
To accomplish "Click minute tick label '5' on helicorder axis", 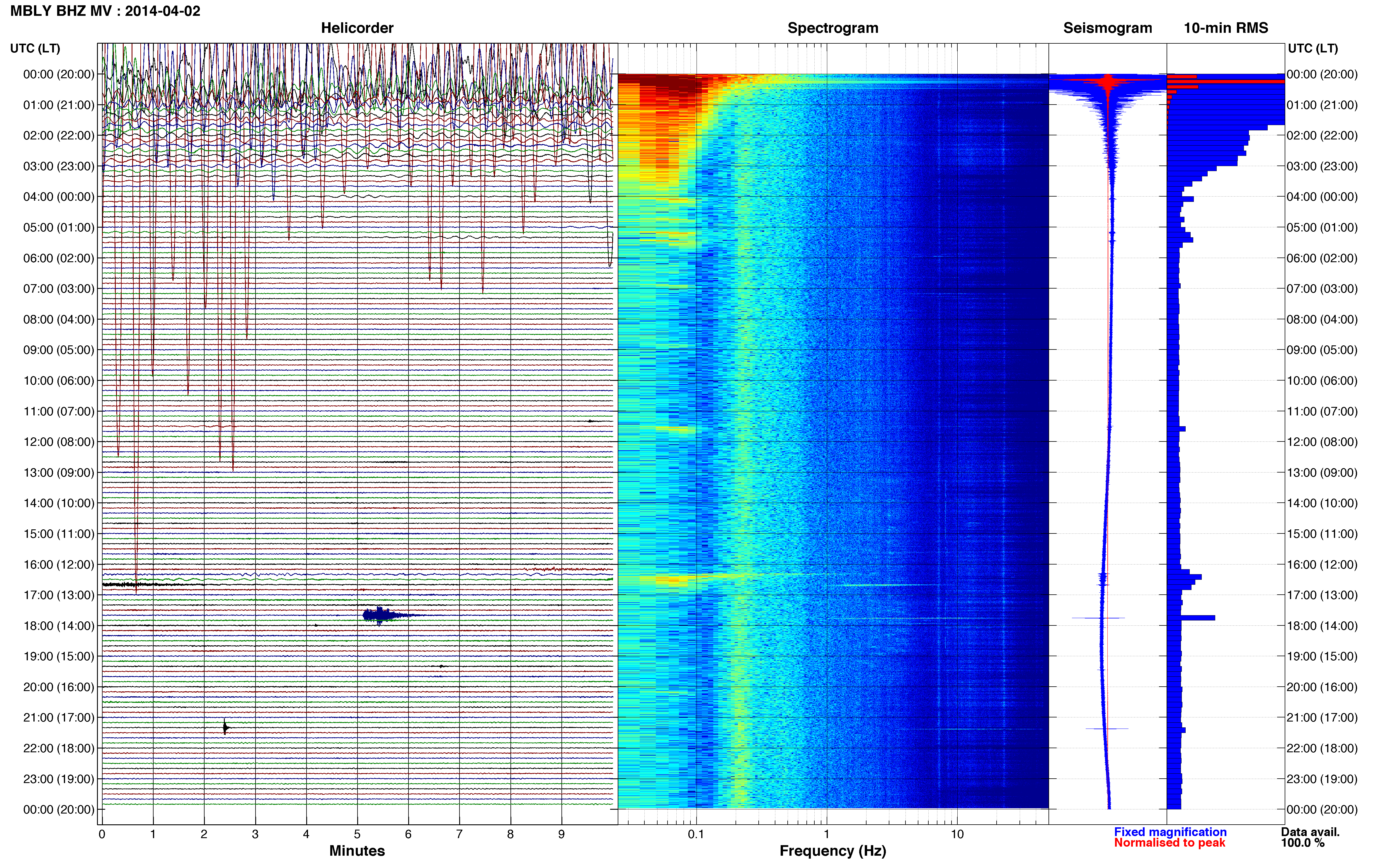I will pyautogui.click(x=357, y=834).
